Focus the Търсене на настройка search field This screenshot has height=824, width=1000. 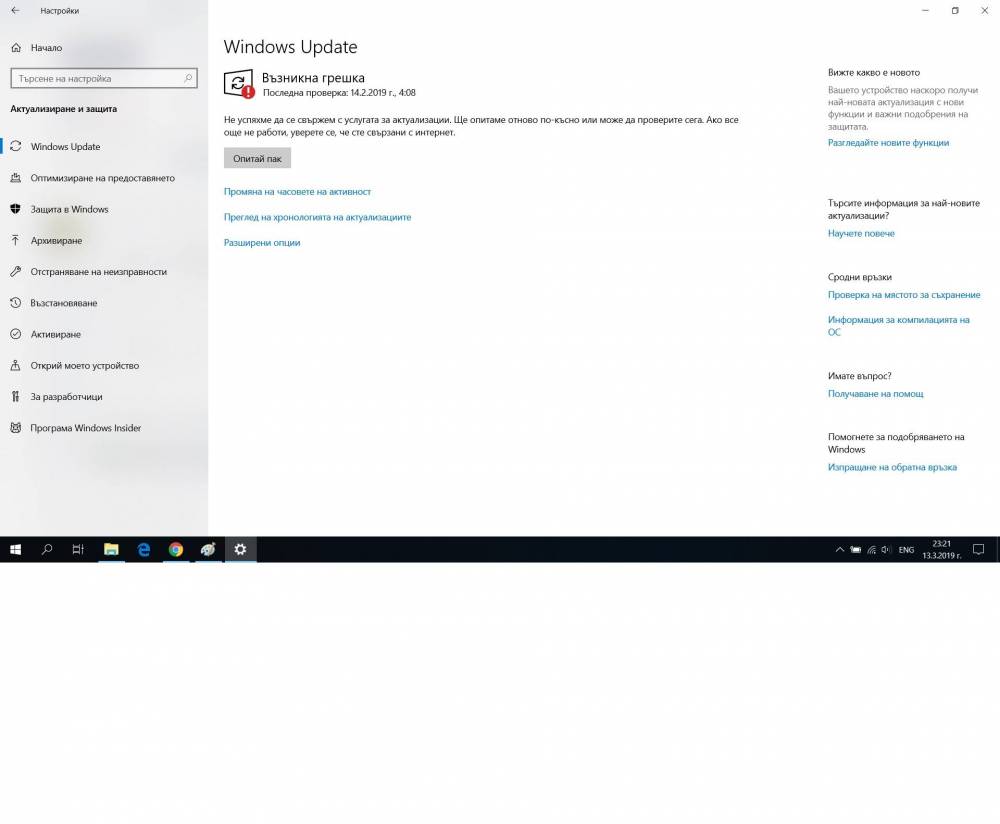[104, 78]
